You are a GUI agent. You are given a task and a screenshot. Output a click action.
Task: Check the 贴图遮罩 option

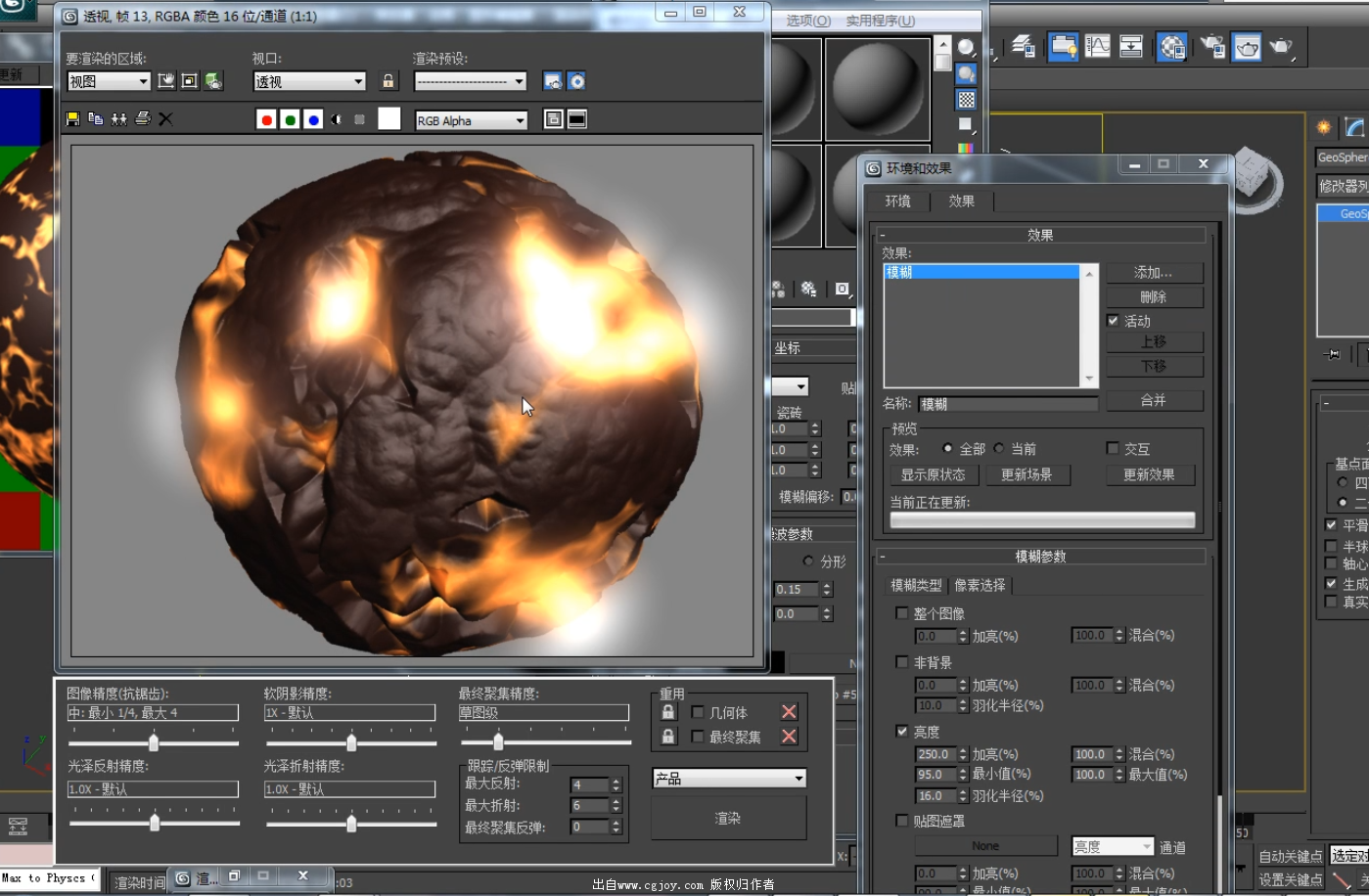point(901,821)
